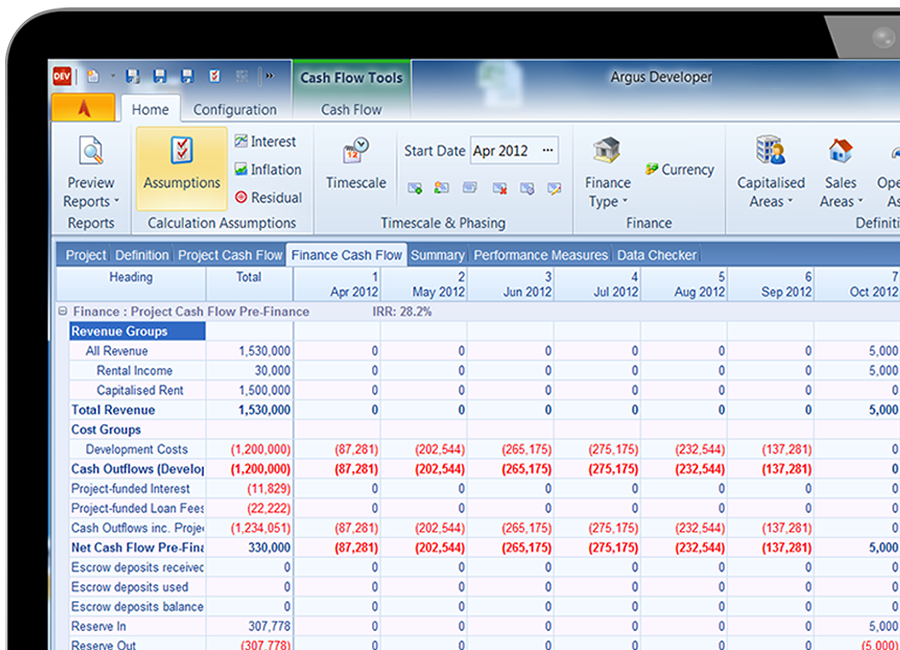Click the Heading column header
Screen dimensions: 900x650
pos(131,284)
